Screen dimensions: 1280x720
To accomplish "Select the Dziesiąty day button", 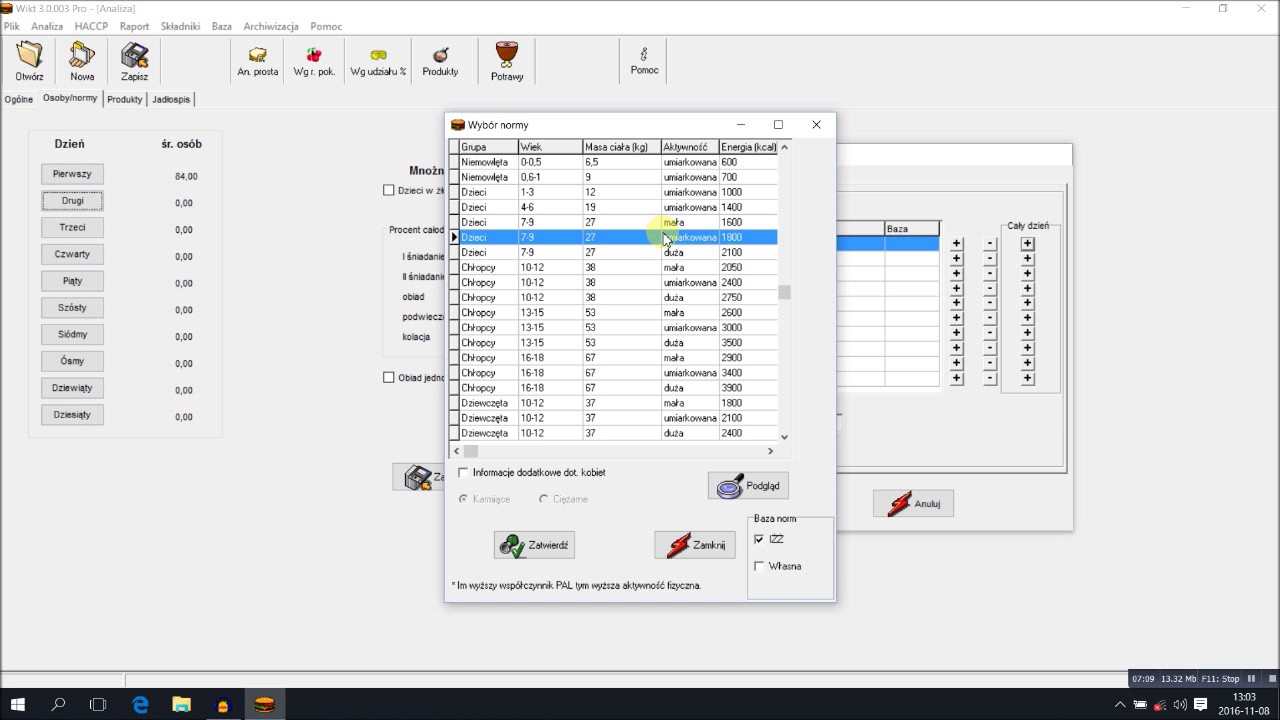I will tap(72, 415).
